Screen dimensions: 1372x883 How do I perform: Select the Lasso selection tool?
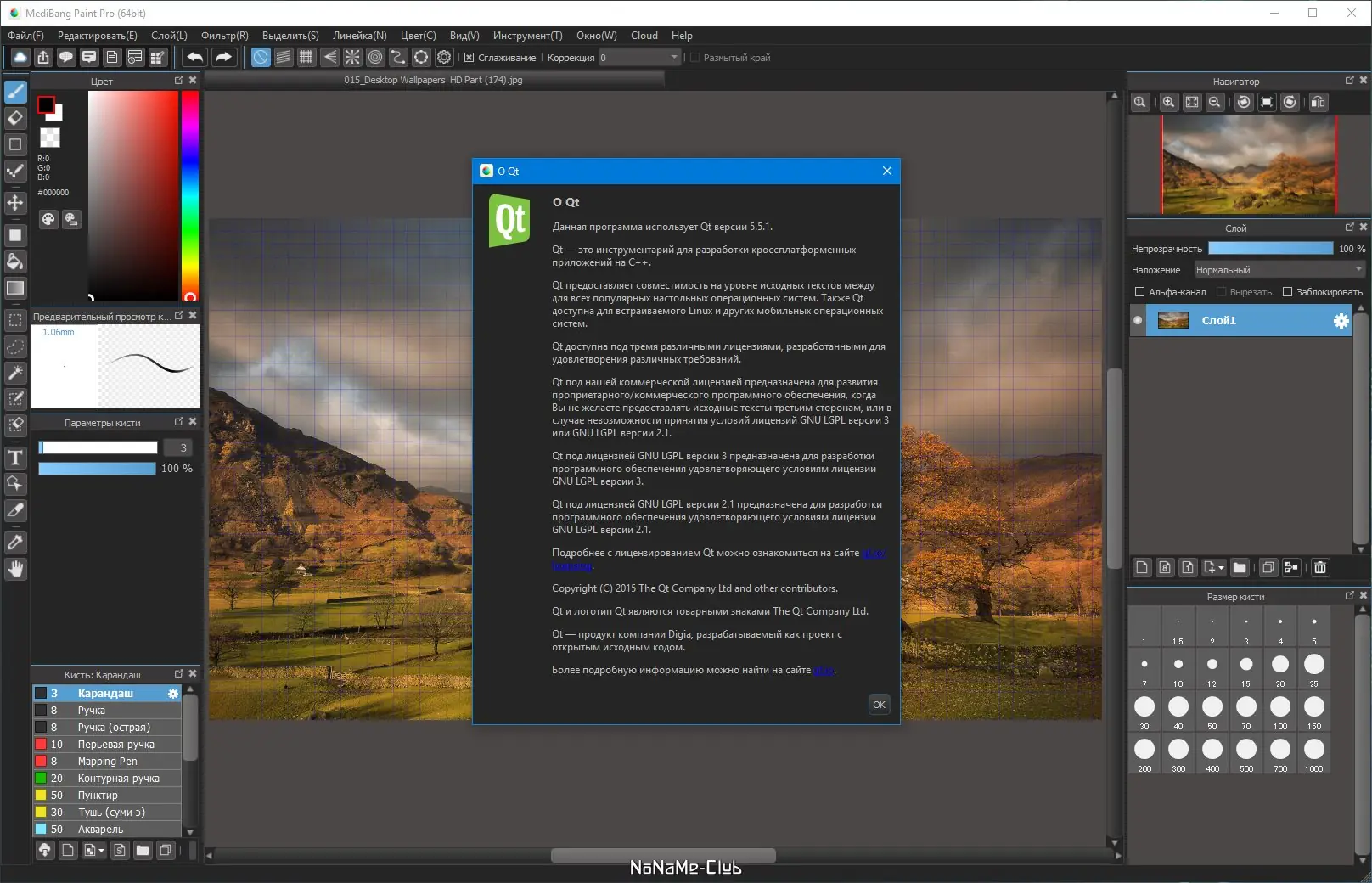coord(15,346)
